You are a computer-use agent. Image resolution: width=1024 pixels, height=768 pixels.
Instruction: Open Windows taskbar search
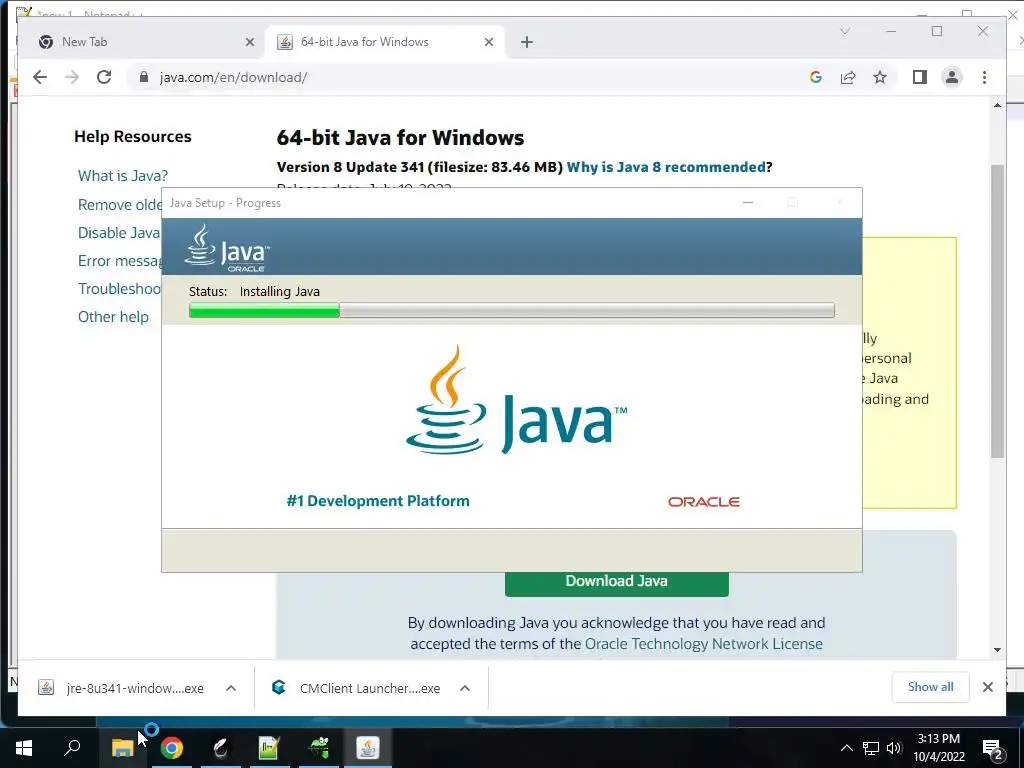[72, 748]
